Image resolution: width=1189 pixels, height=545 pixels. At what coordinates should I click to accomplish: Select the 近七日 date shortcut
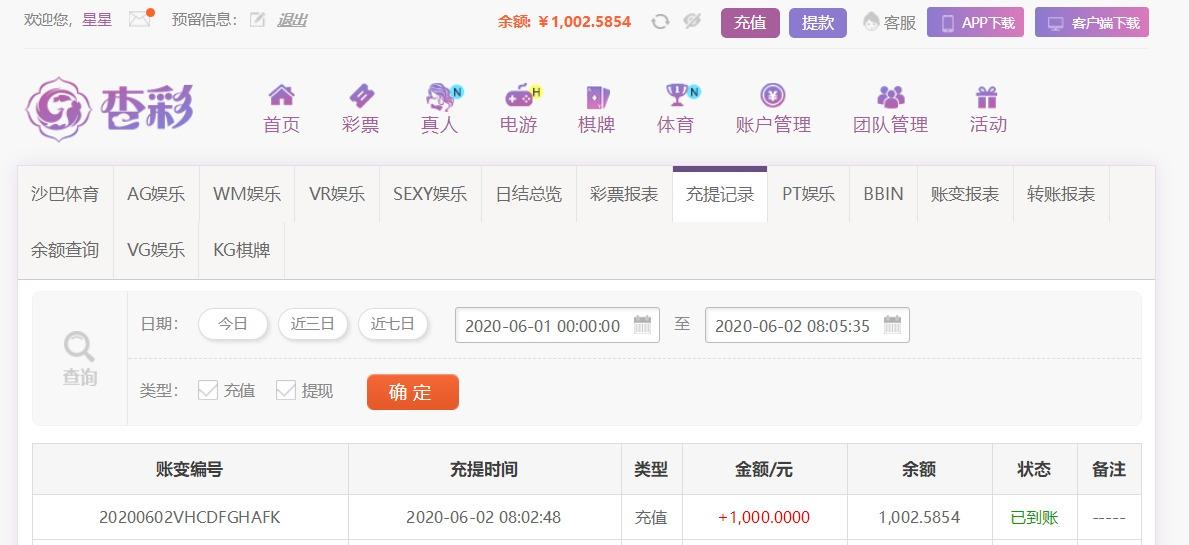(393, 324)
